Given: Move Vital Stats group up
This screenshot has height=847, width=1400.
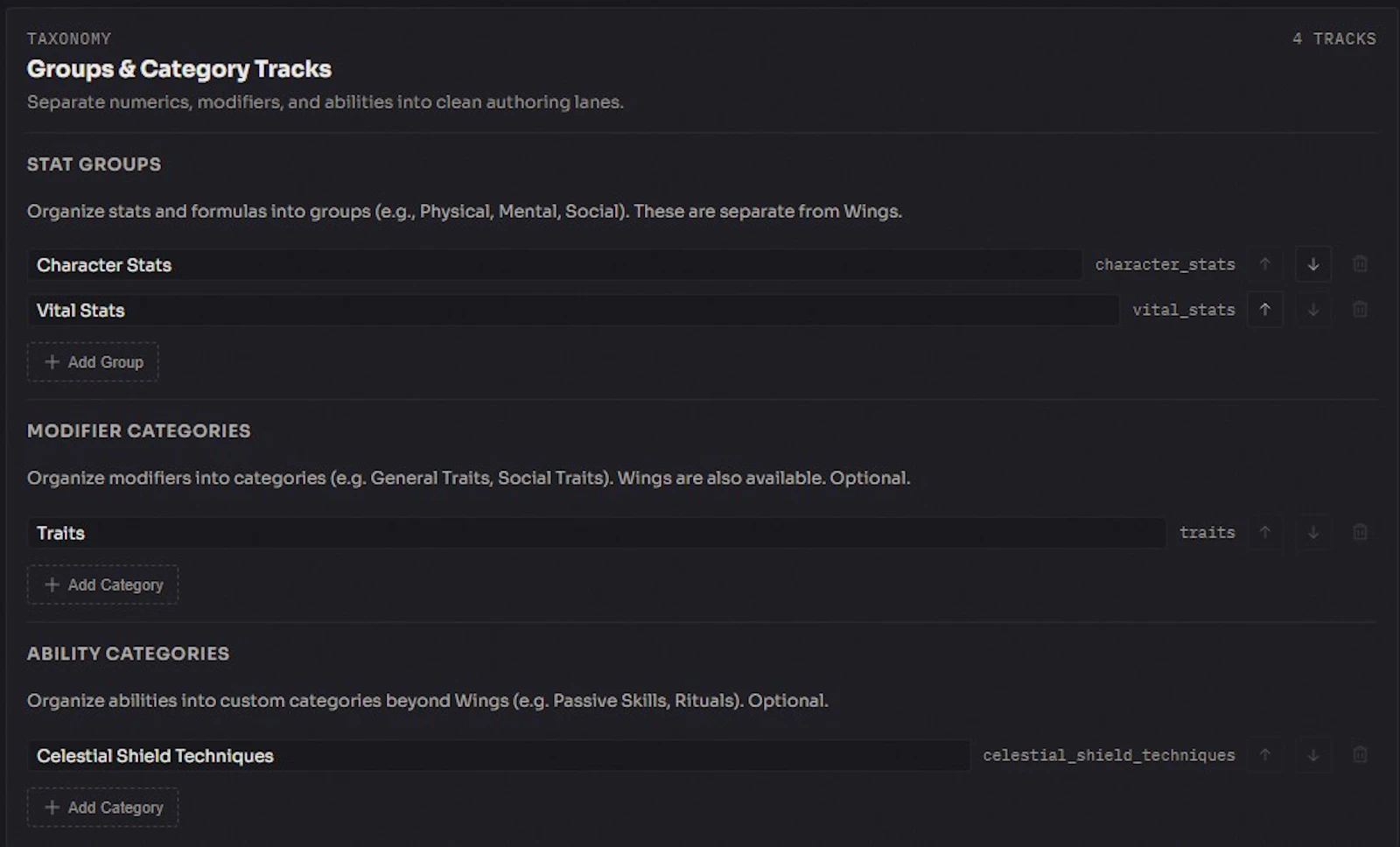Looking at the screenshot, I should (x=1265, y=310).
